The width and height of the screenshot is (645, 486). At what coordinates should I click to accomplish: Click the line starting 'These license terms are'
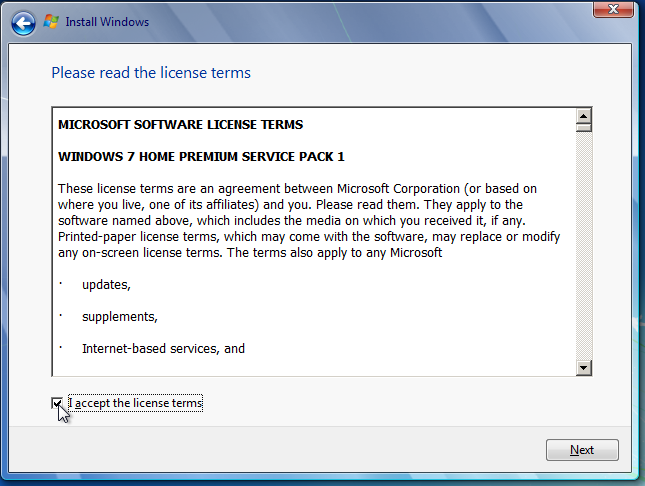(297, 189)
